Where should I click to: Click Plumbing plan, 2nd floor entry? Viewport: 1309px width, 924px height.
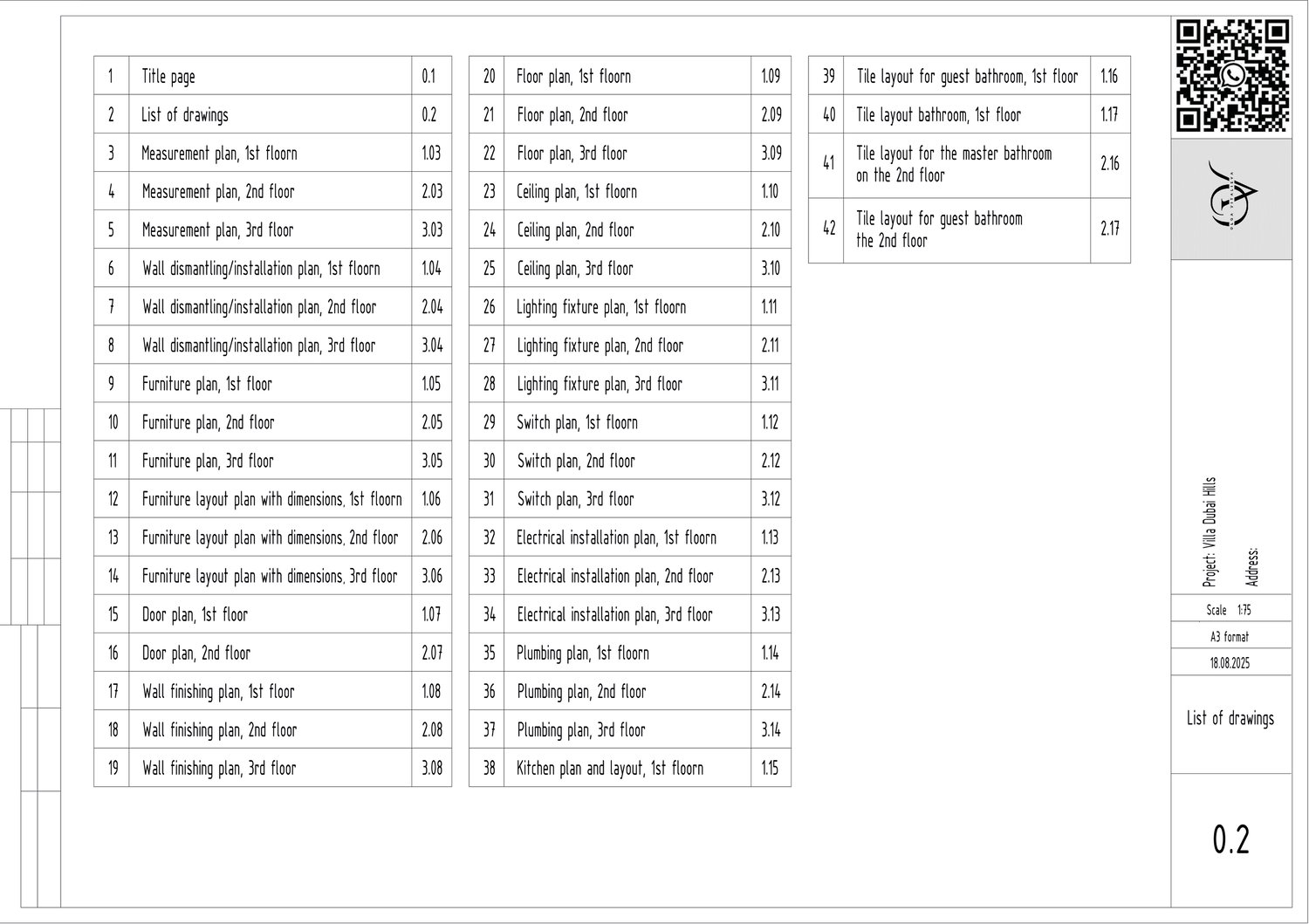pyautogui.click(x=581, y=692)
